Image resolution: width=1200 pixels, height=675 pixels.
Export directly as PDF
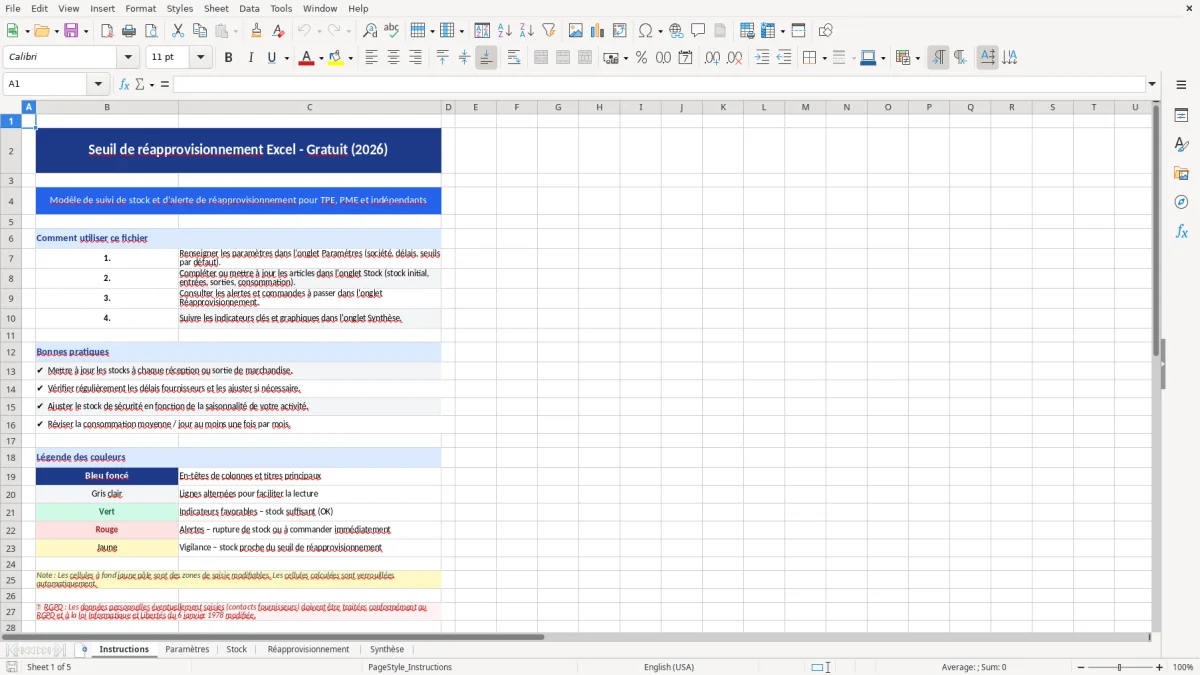click(x=107, y=31)
